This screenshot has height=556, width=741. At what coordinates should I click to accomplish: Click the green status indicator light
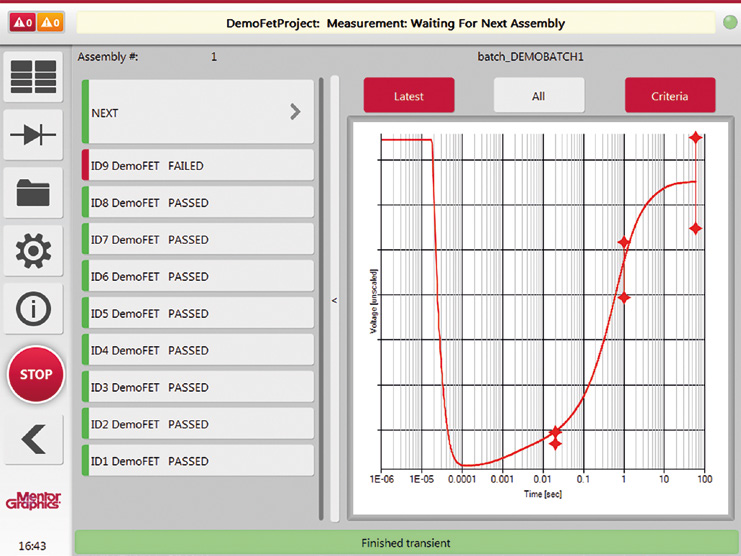[730, 22]
